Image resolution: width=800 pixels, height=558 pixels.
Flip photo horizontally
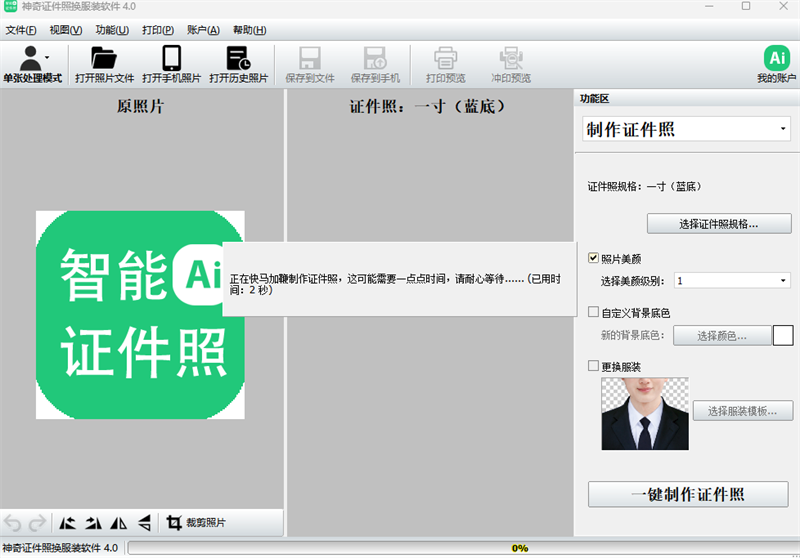coord(119,522)
